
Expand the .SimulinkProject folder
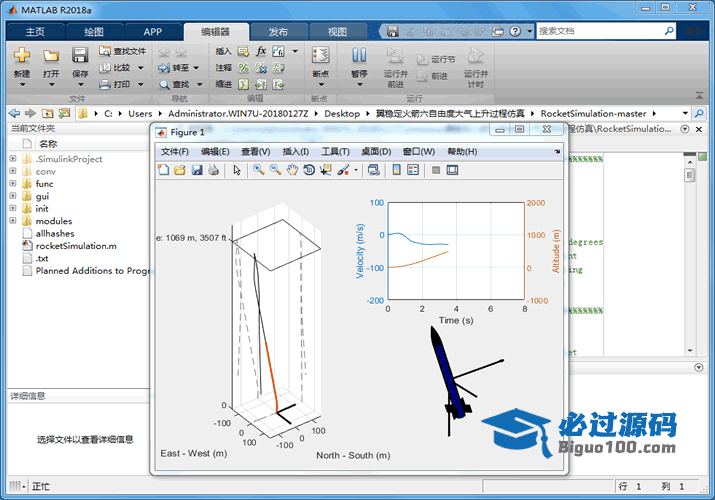click(x=13, y=158)
